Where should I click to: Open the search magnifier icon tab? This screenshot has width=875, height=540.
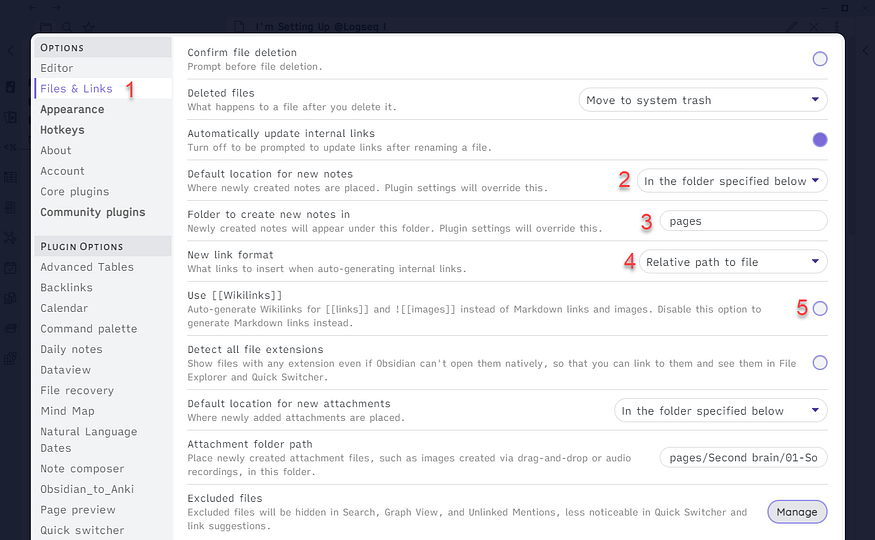pyautogui.click(x=66, y=27)
